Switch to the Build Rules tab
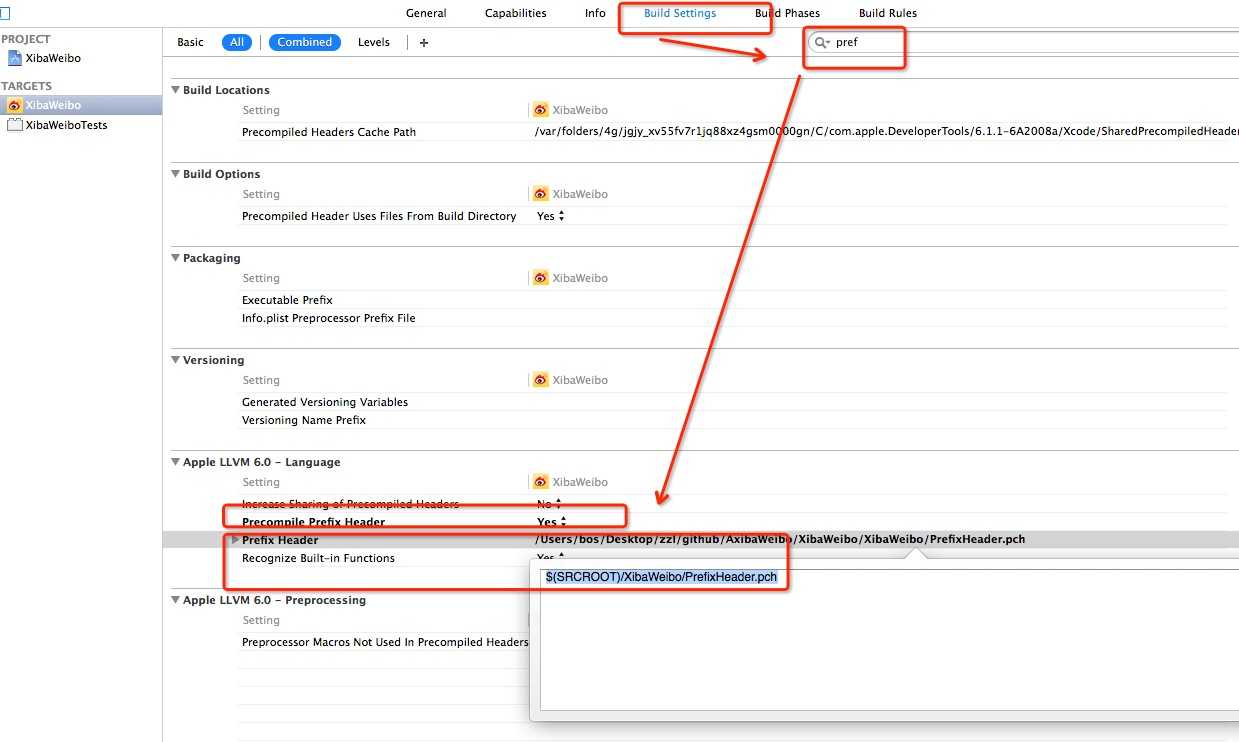Screen dimensions: 1239x742 [x=888, y=13]
